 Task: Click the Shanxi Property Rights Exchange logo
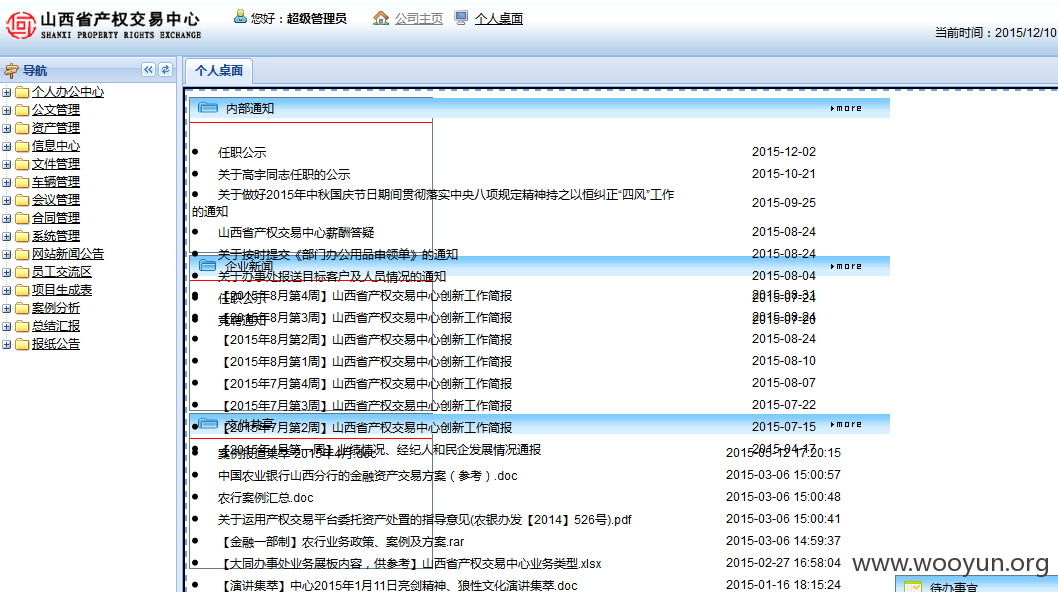click(105, 26)
